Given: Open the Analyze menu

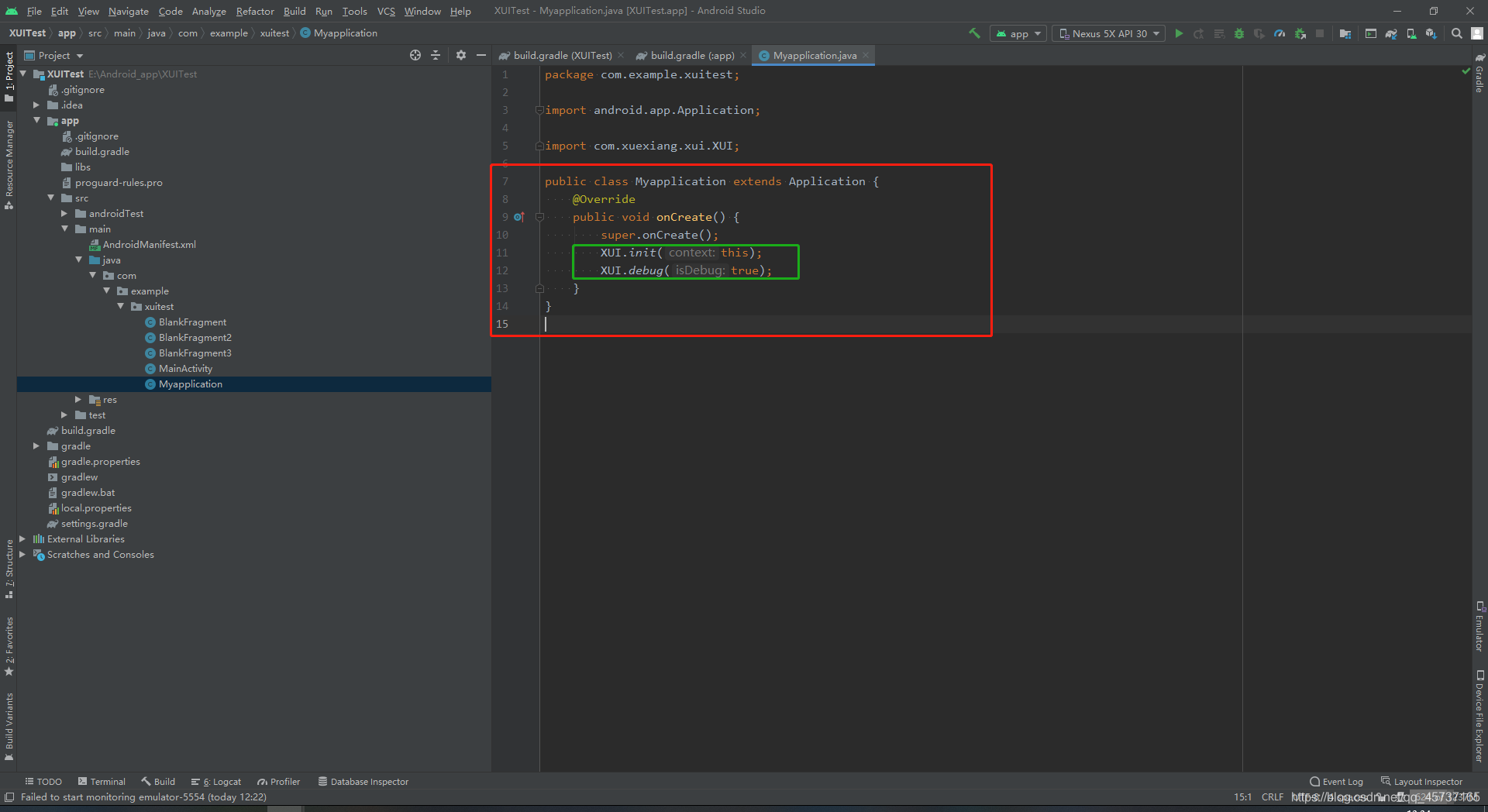Looking at the screenshot, I should point(208,11).
